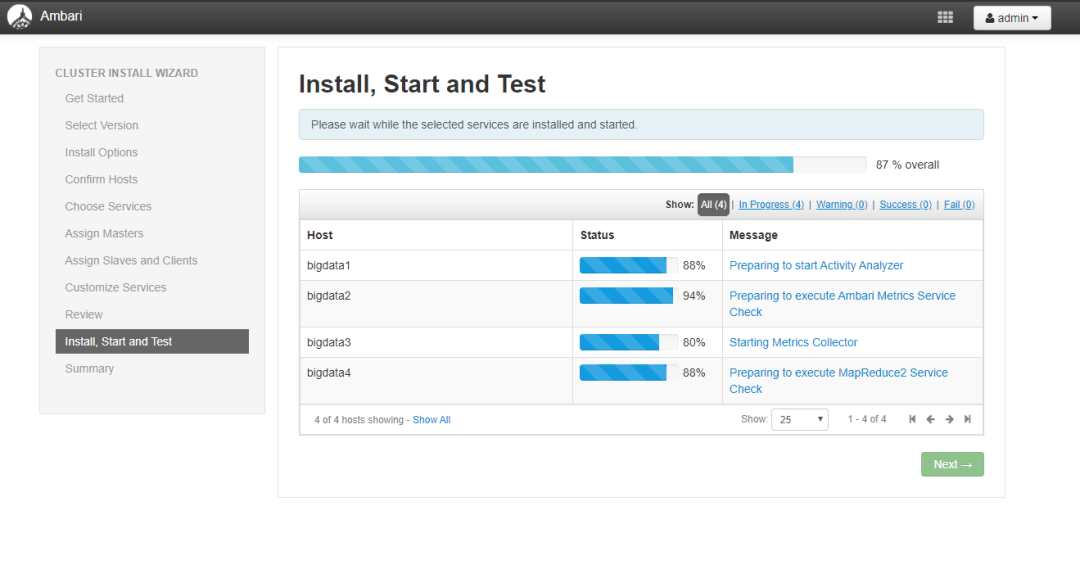This screenshot has width=1080, height=569.
Task: Click the Ambari title text
Action: 61,16
